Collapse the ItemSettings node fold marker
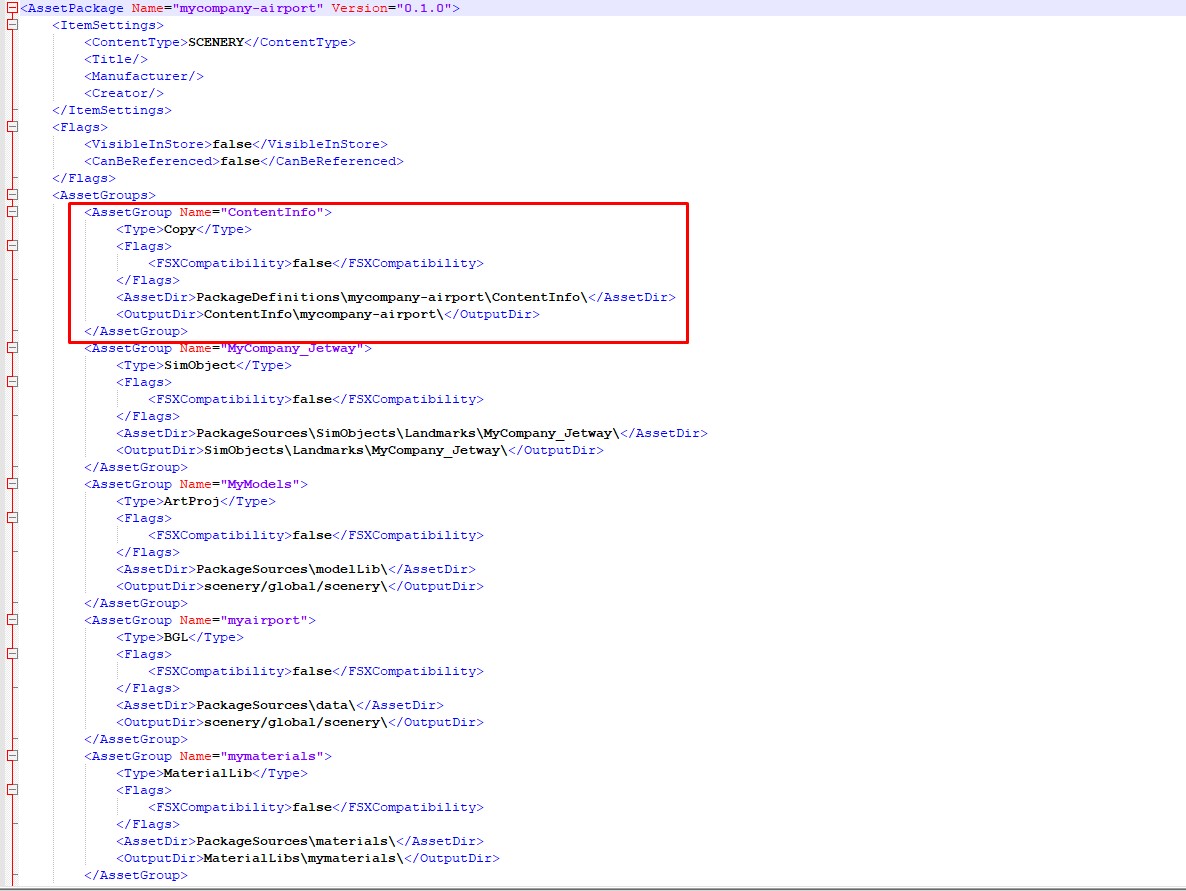Image resolution: width=1186 pixels, height=891 pixels. (12, 25)
